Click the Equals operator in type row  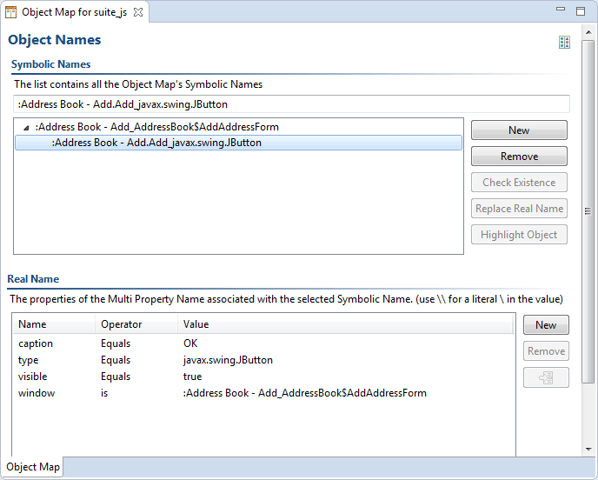(x=116, y=360)
